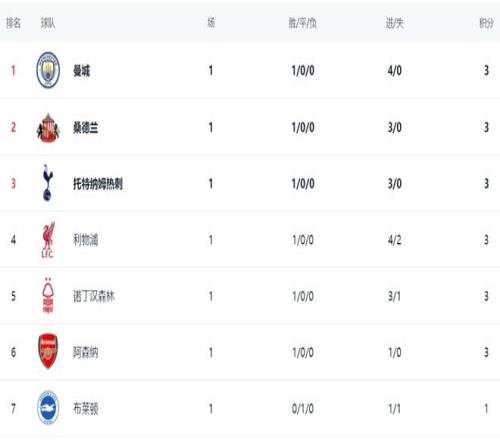
Task: Select the 托特纳姆热刺 team name
Action: coord(98,184)
